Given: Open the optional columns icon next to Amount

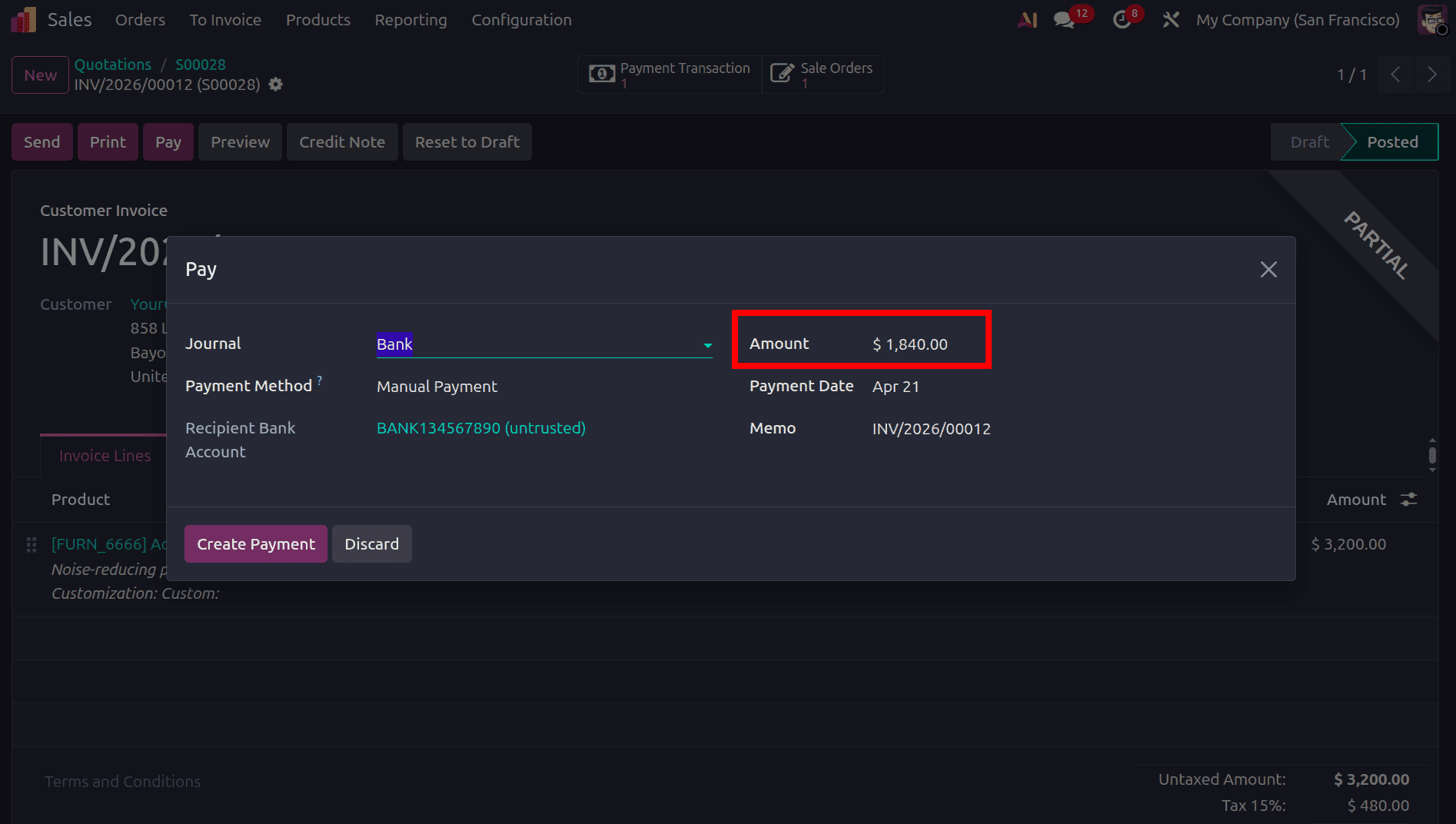Looking at the screenshot, I should coord(1408,499).
